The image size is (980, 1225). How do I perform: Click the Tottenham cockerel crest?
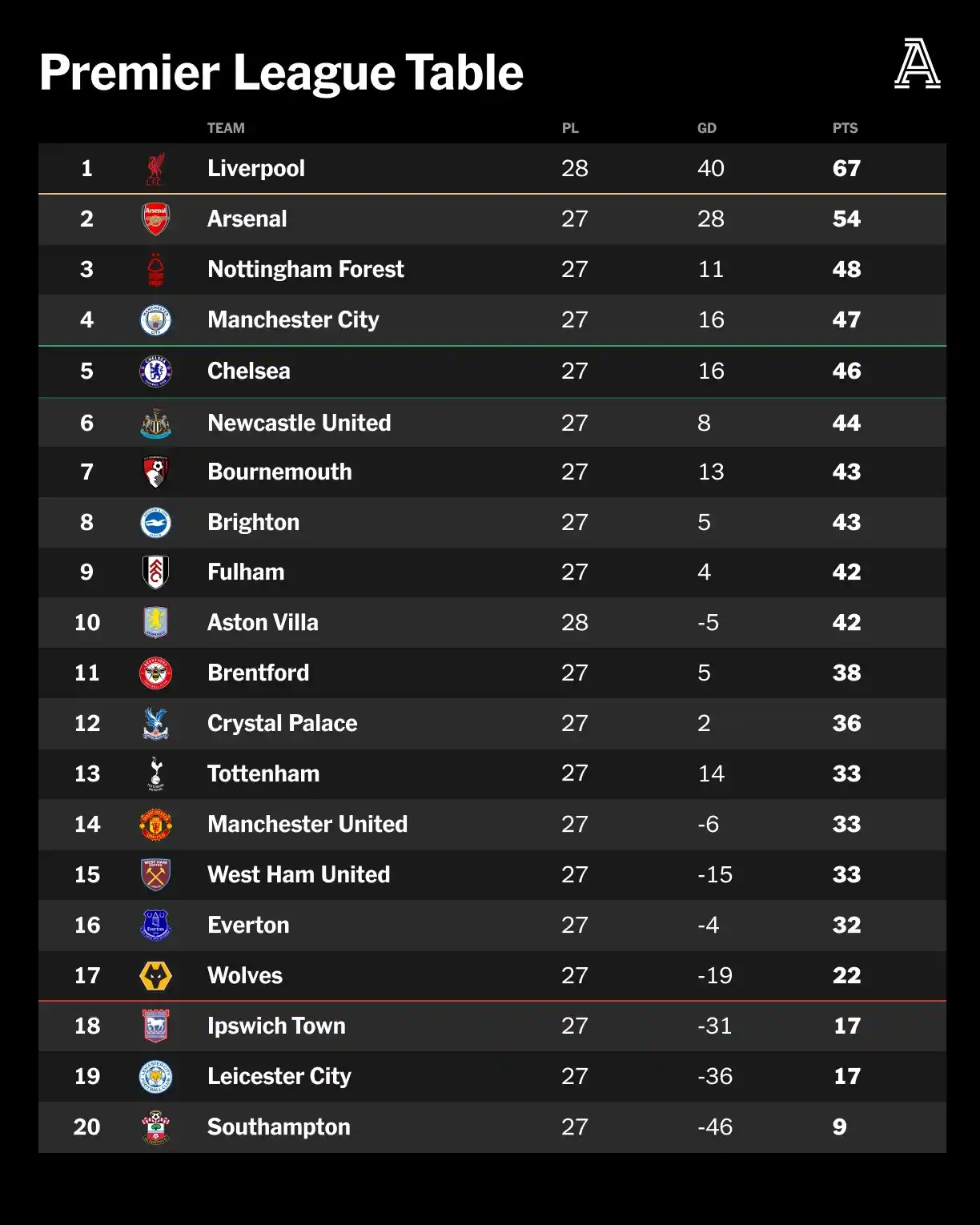click(x=155, y=773)
